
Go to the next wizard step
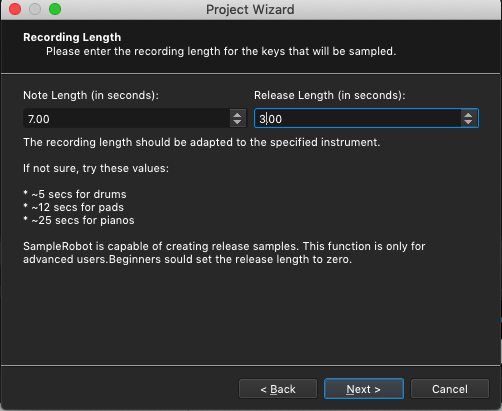click(x=364, y=389)
